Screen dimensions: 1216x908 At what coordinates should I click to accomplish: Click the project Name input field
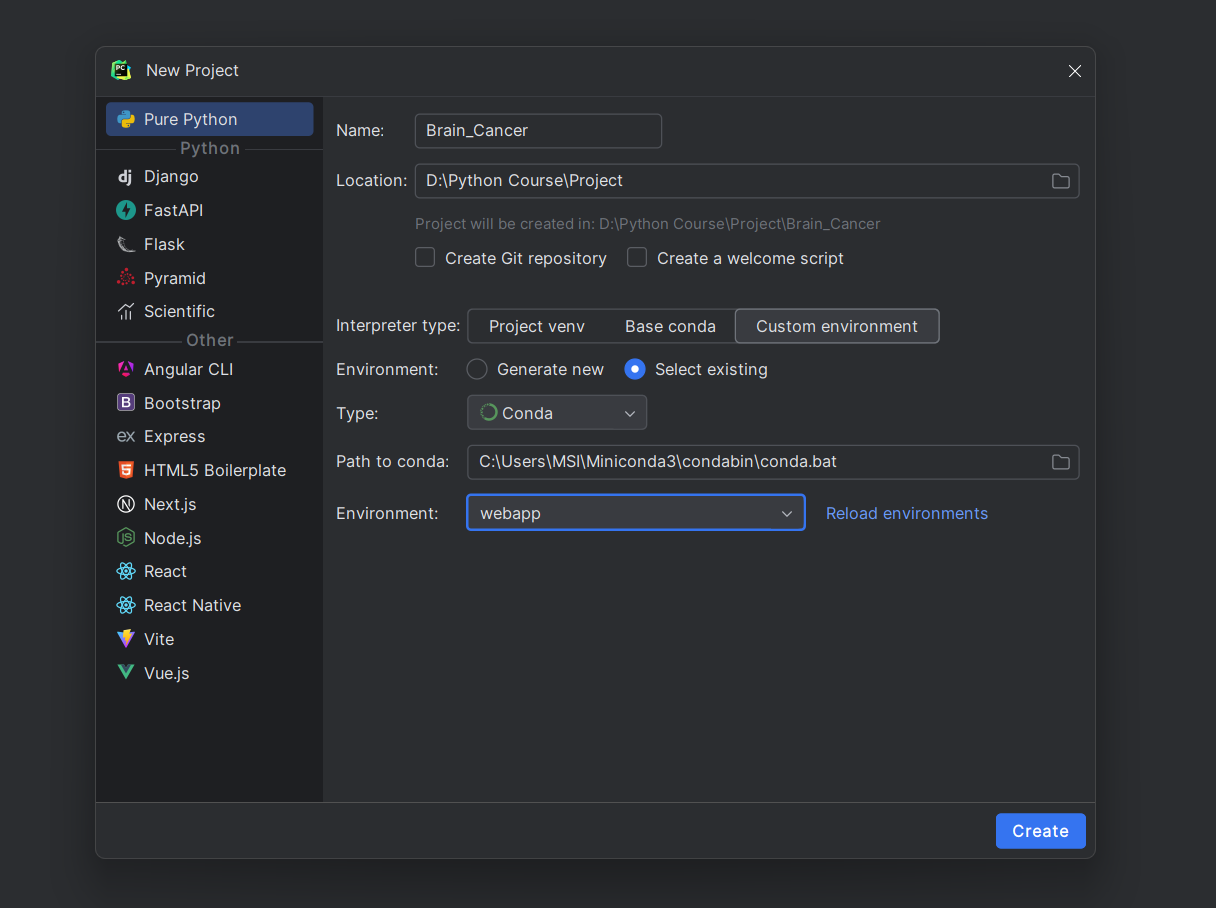[x=538, y=131]
